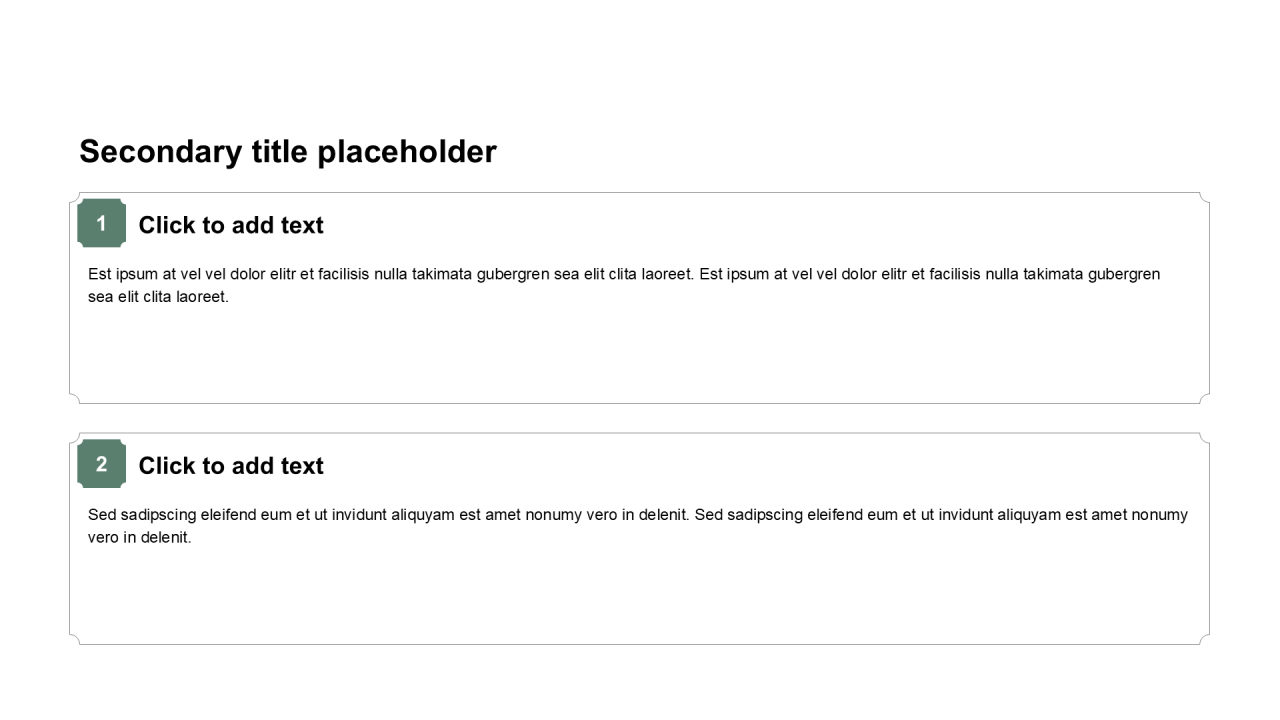Click the bottom-left notched corner of second frame
Image resolution: width=1280 pixels, height=720 pixels.
pos(75,639)
